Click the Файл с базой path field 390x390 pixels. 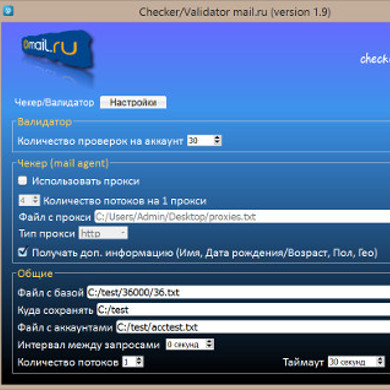[x=238, y=292]
